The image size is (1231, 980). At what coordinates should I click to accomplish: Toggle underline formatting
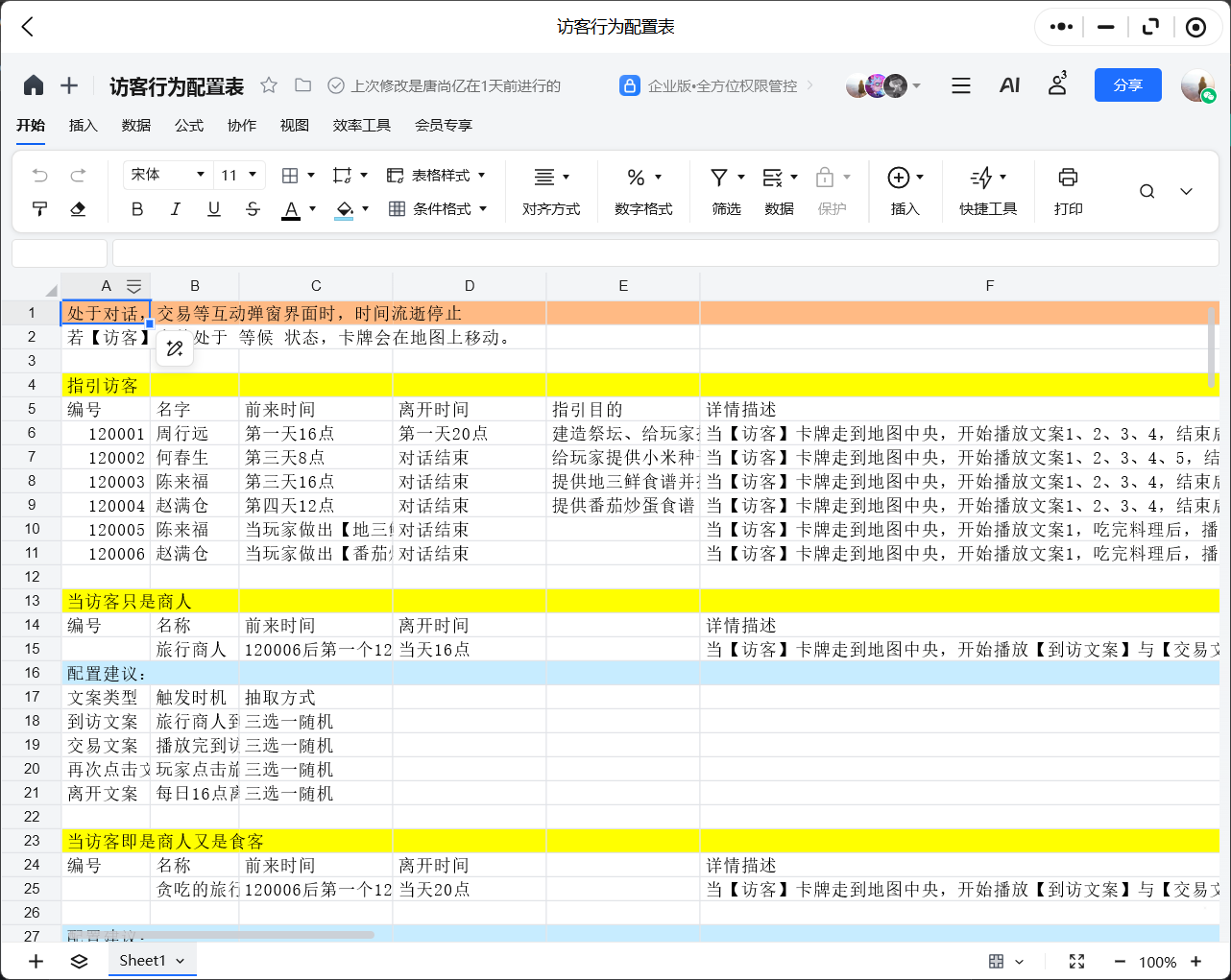tap(214, 208)
